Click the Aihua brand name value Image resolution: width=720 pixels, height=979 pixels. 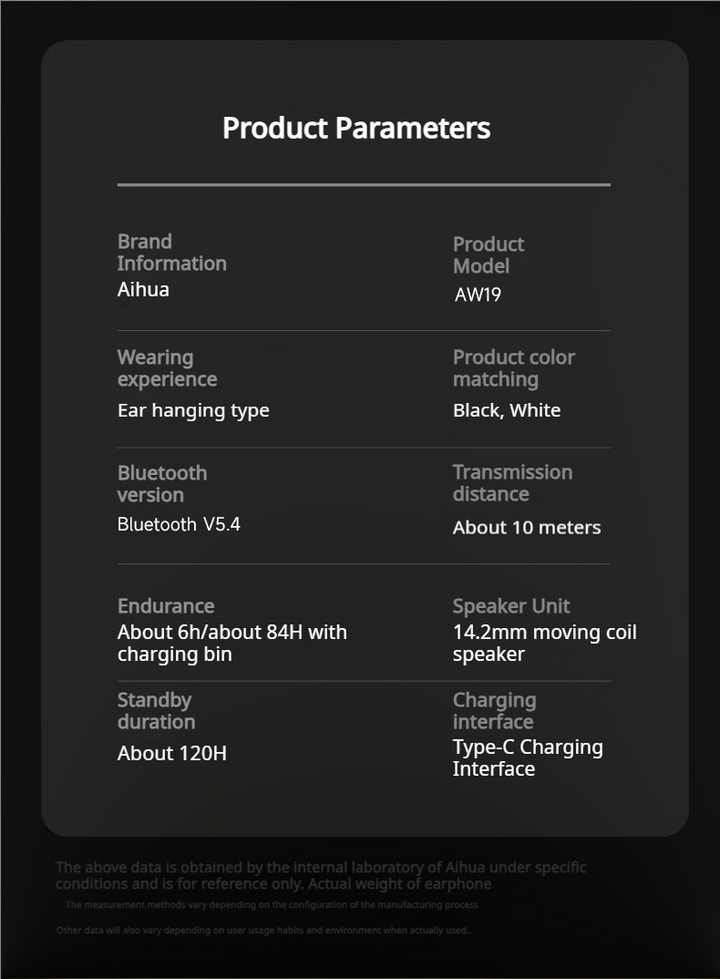(x=143, y=290)
